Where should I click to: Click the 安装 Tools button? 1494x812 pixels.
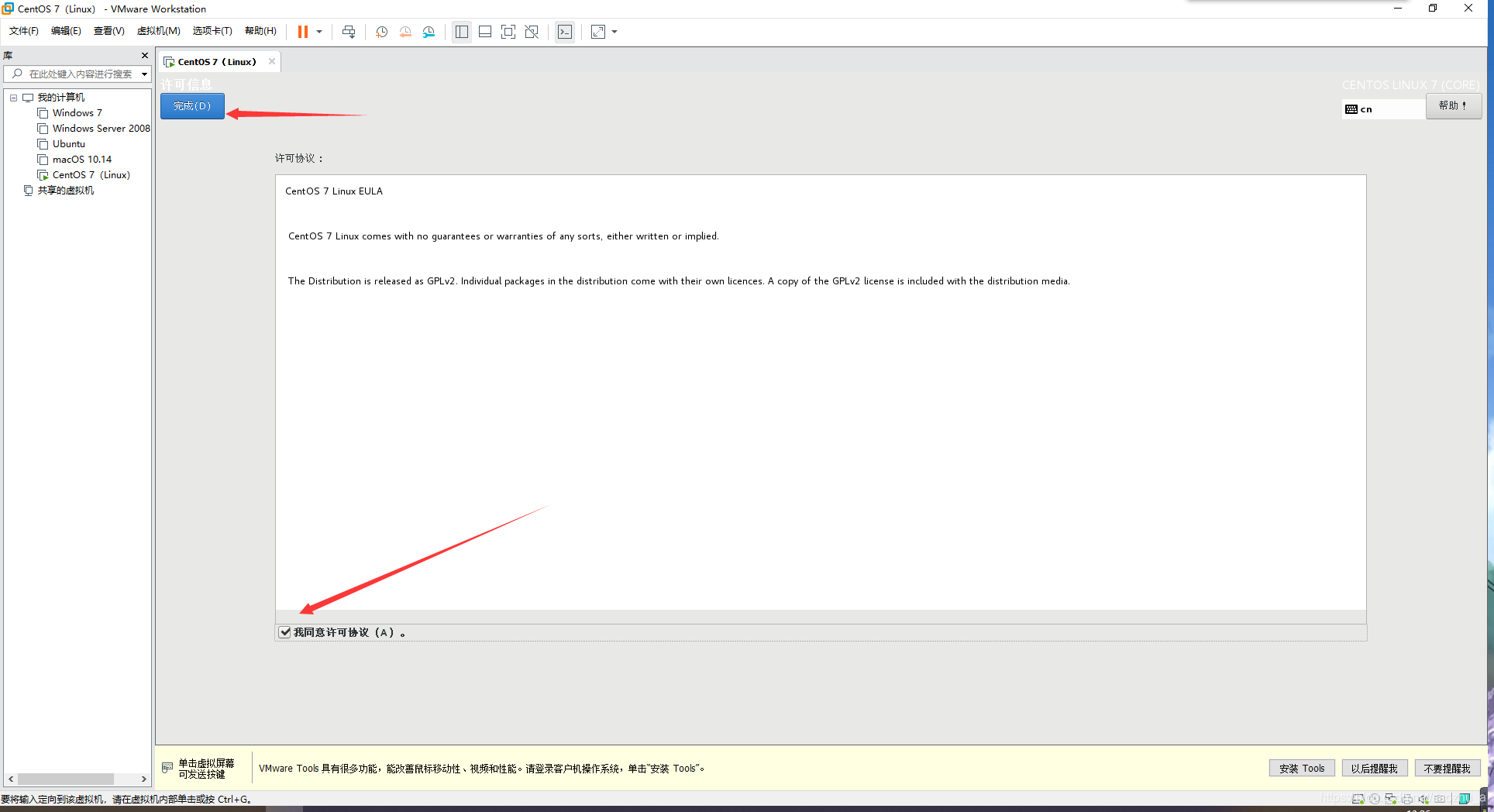[x=1302, y=769]
